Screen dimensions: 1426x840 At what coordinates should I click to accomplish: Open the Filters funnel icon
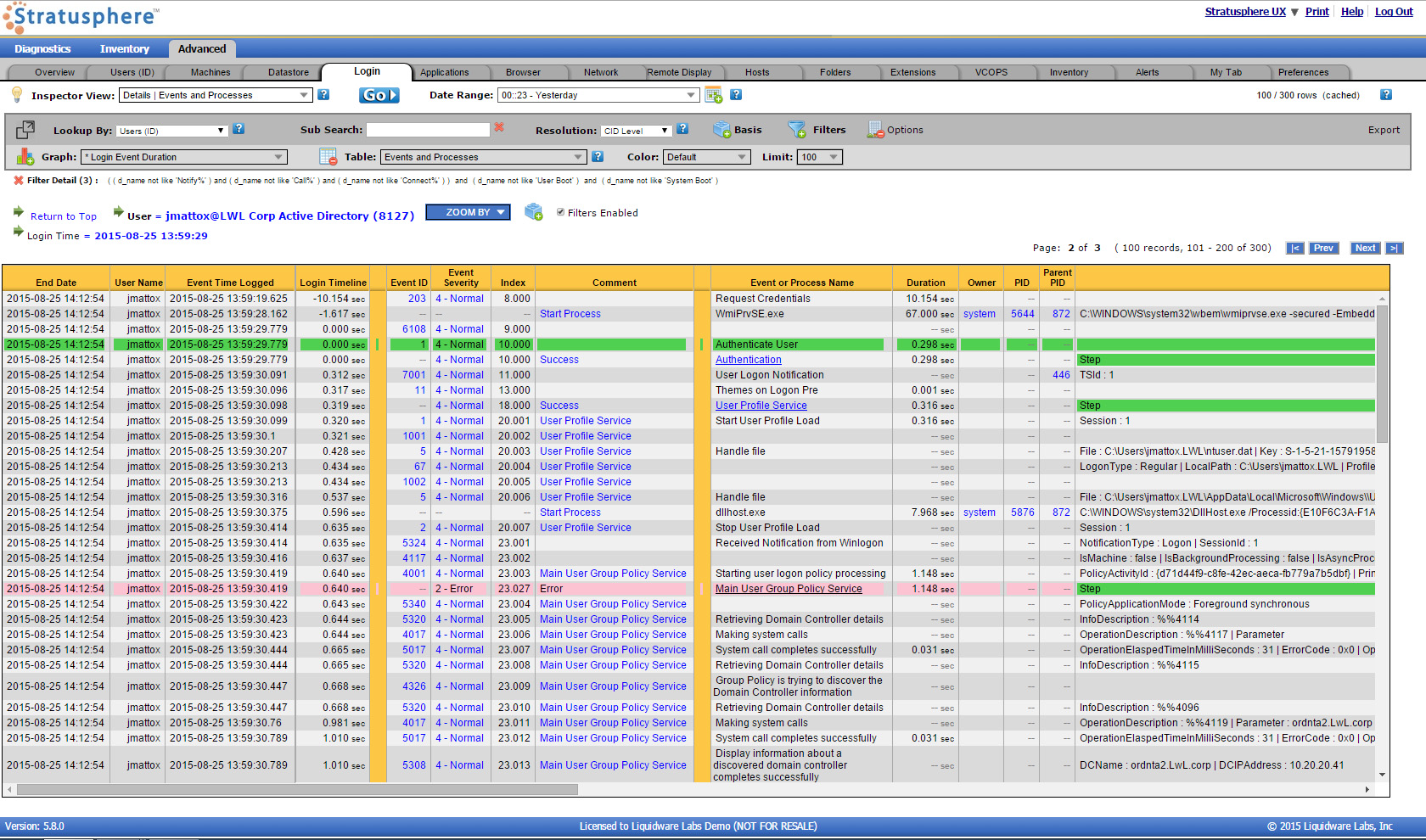[x=797, y=129]
